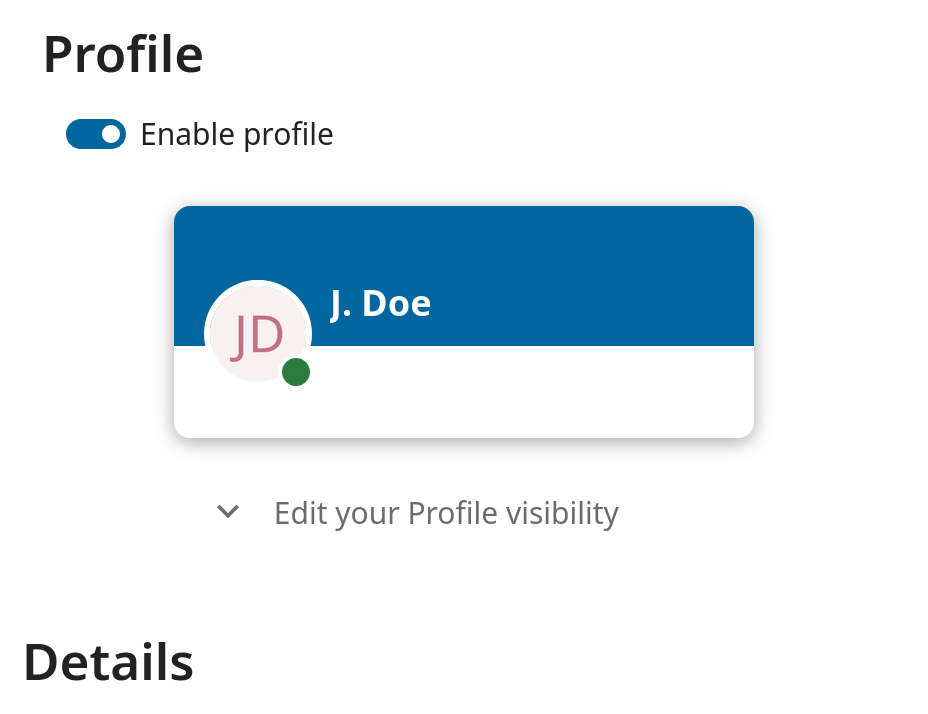Click the name J. Doe

point(380,303)
